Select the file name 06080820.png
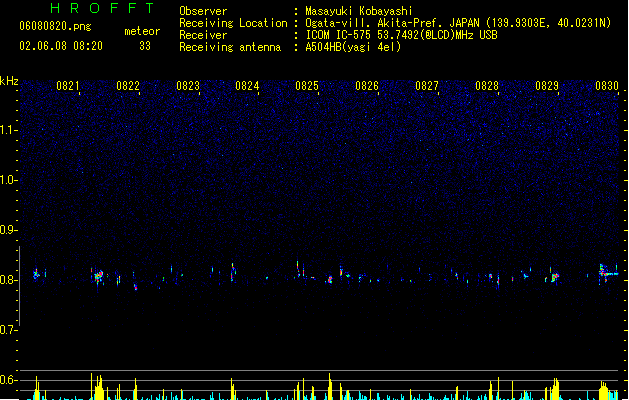629x400 pixels. pyautogui.click(x=55, y=26)
